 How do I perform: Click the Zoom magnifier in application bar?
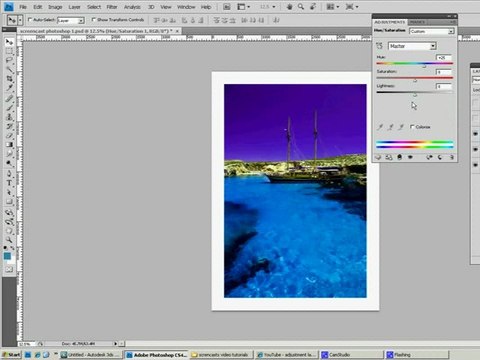click(x=301, y=7)
